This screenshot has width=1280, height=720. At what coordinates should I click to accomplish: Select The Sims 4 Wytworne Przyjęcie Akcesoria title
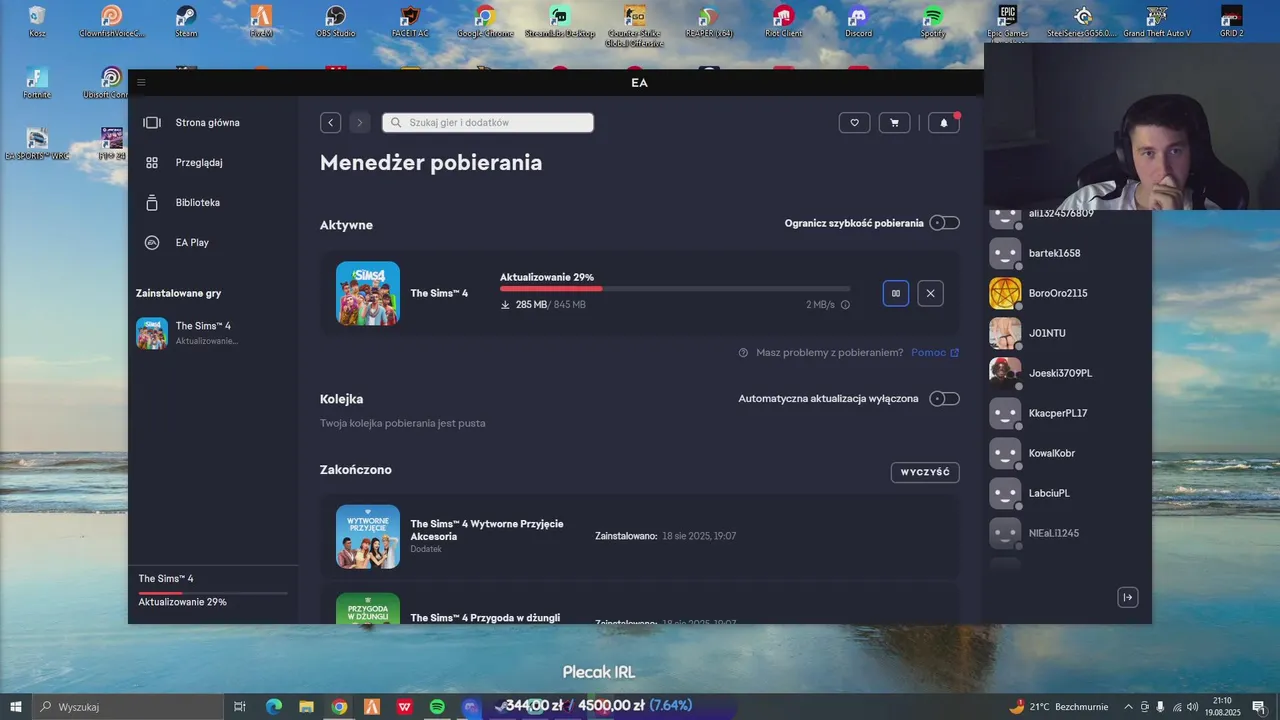click(x=487, y=530)
